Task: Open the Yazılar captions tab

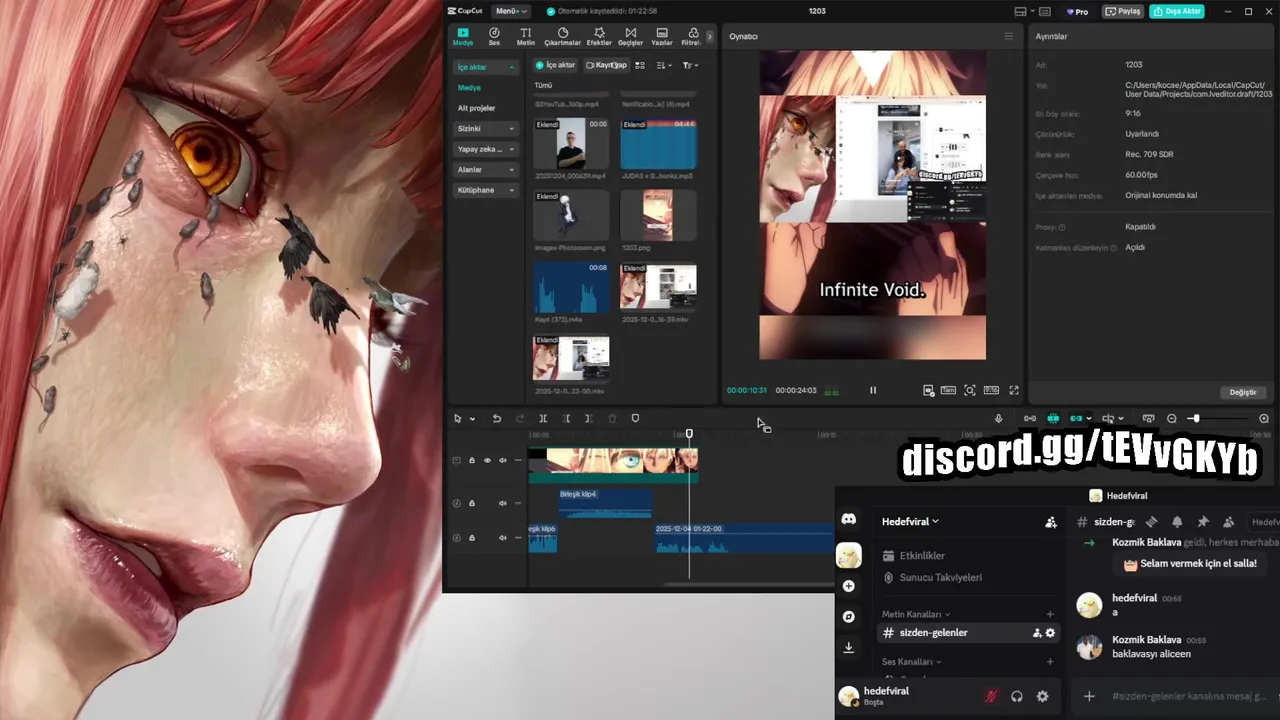Action: [x=662, y=37]
